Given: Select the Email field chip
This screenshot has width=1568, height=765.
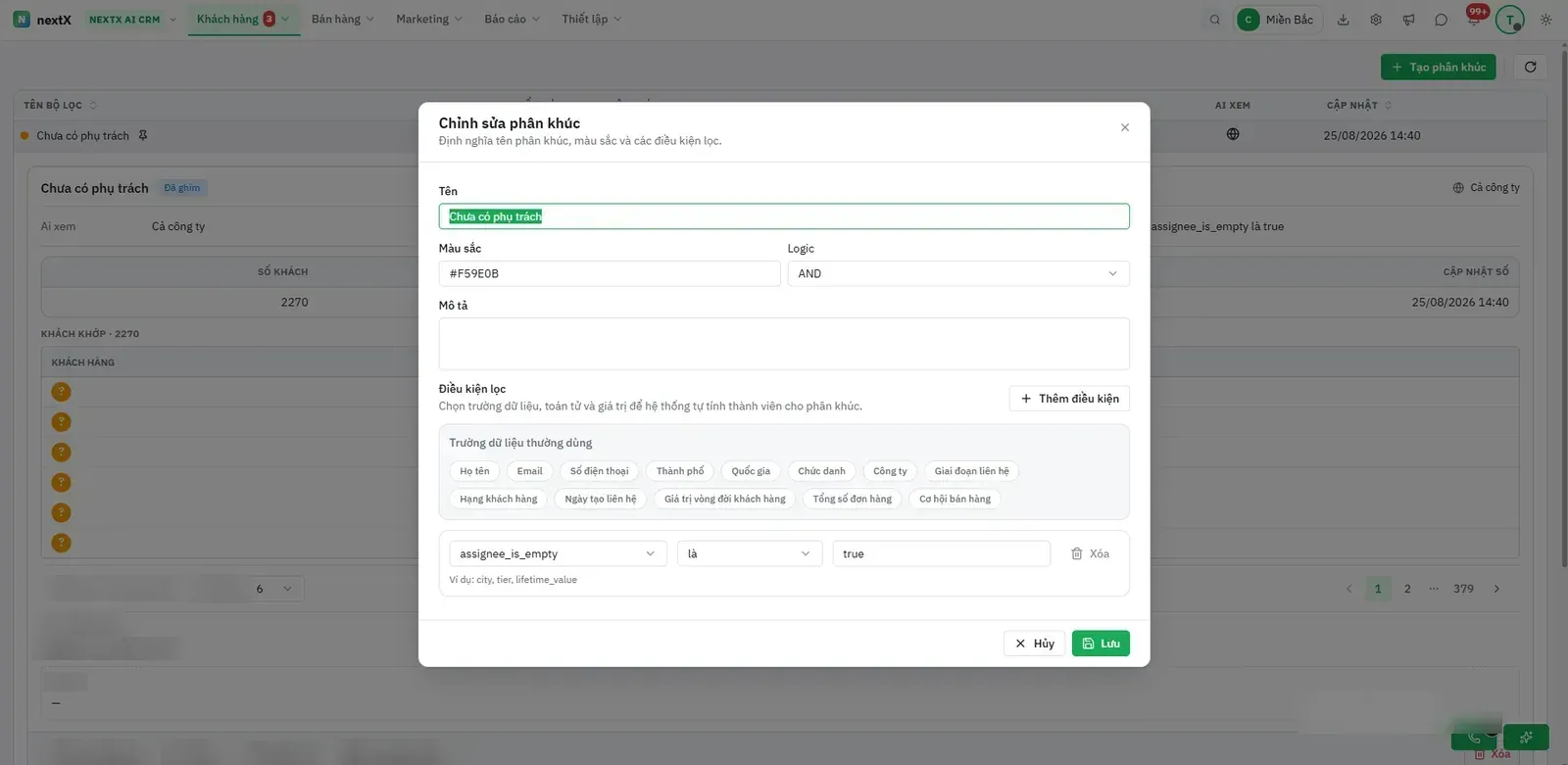Looking at the screenshot, I should pos(529,471).
